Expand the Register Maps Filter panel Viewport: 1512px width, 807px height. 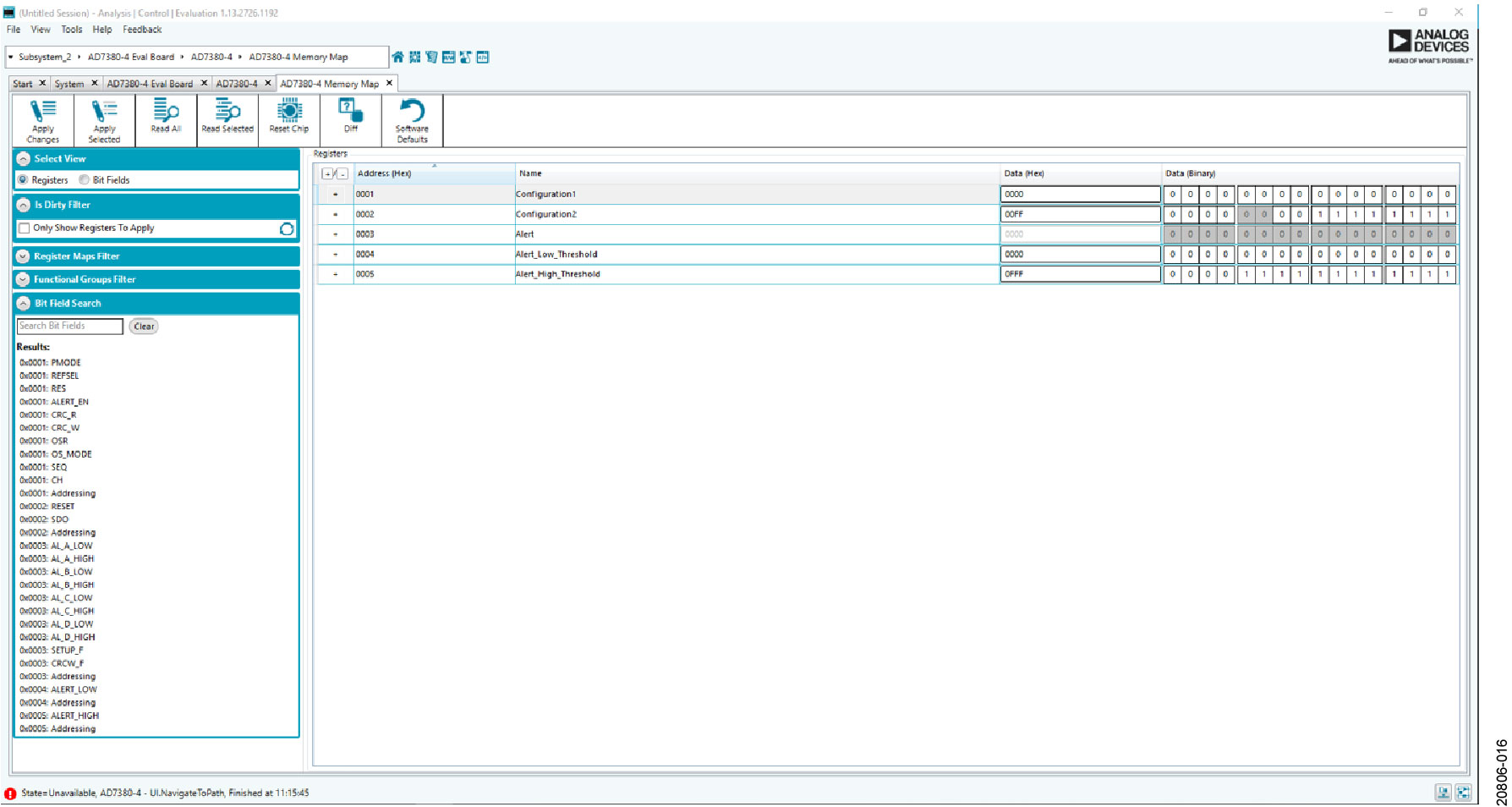tap(24, 256)
